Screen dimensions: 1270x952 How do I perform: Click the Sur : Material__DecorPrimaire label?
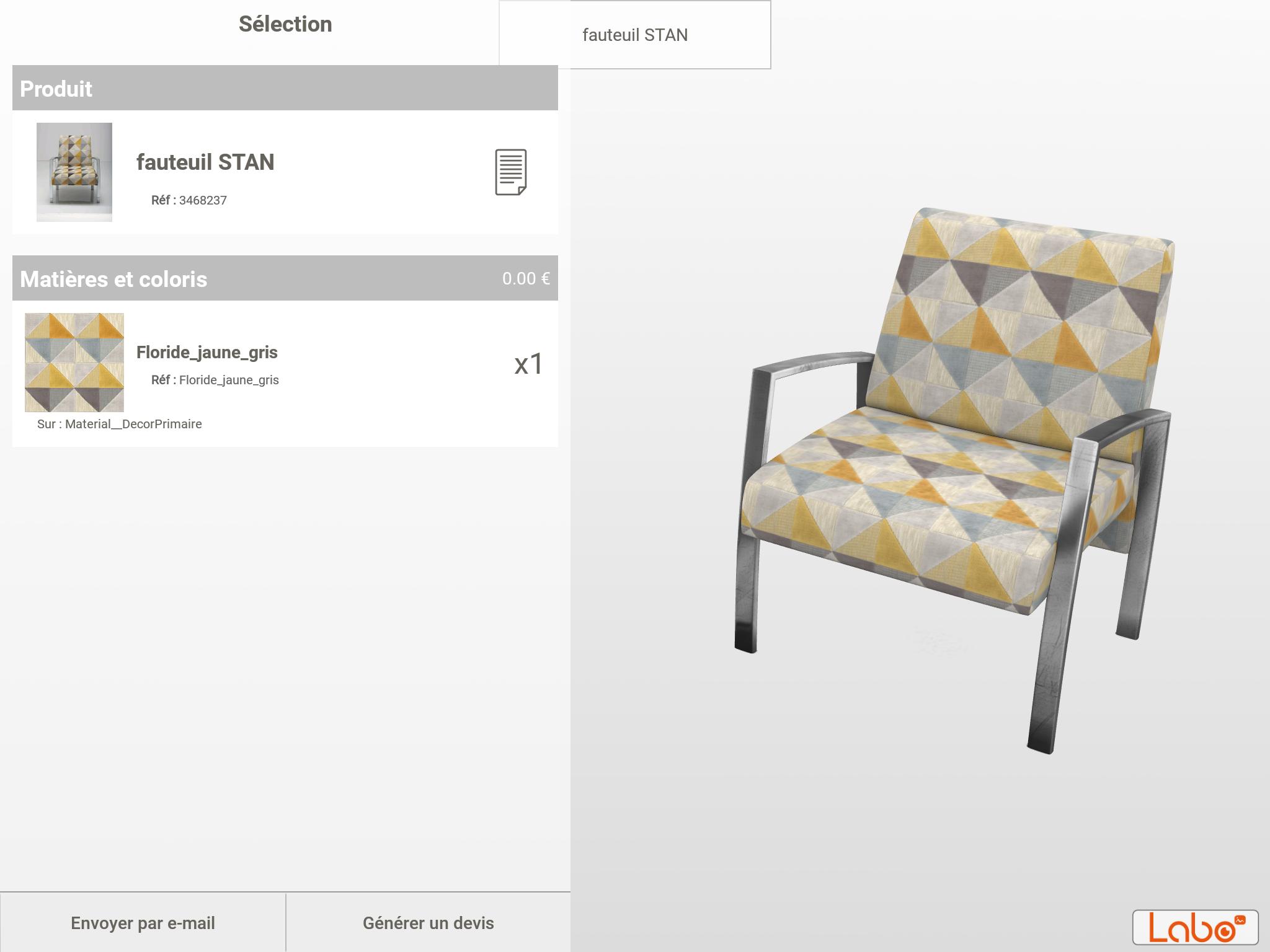[x=120, y=424]
